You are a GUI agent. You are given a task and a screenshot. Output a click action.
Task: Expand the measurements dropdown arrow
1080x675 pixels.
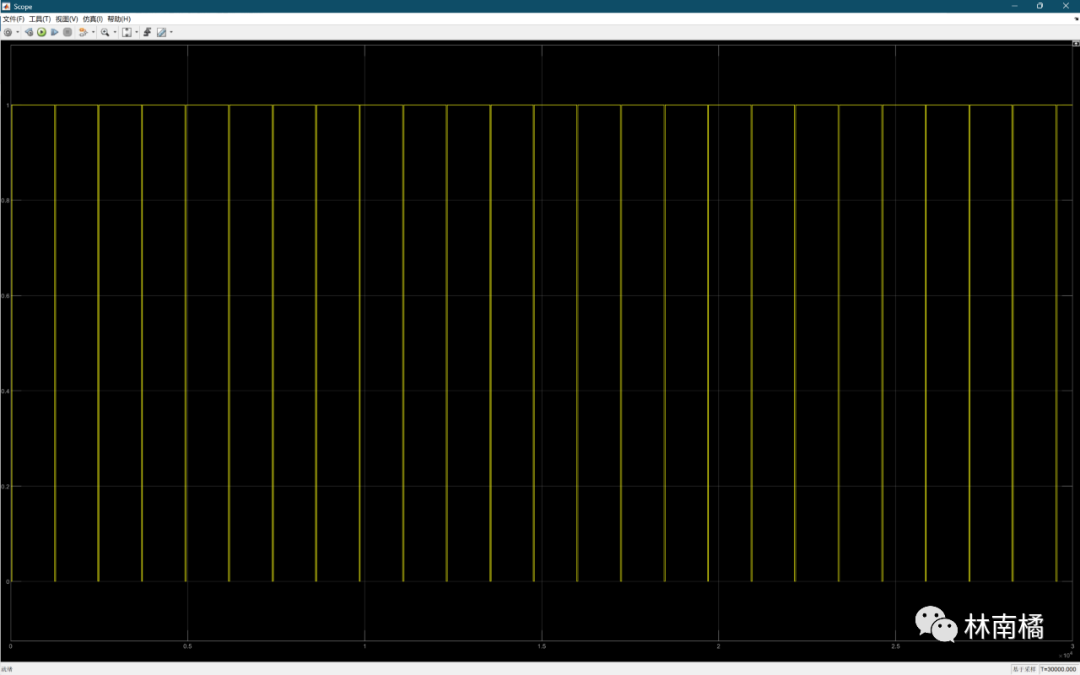[x=171, y=32]
